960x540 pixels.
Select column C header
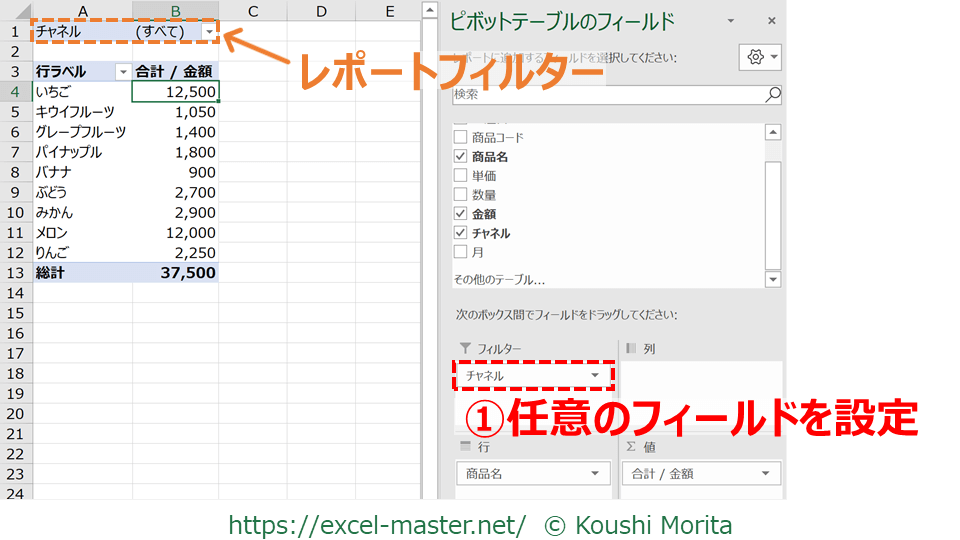(253, 11)
